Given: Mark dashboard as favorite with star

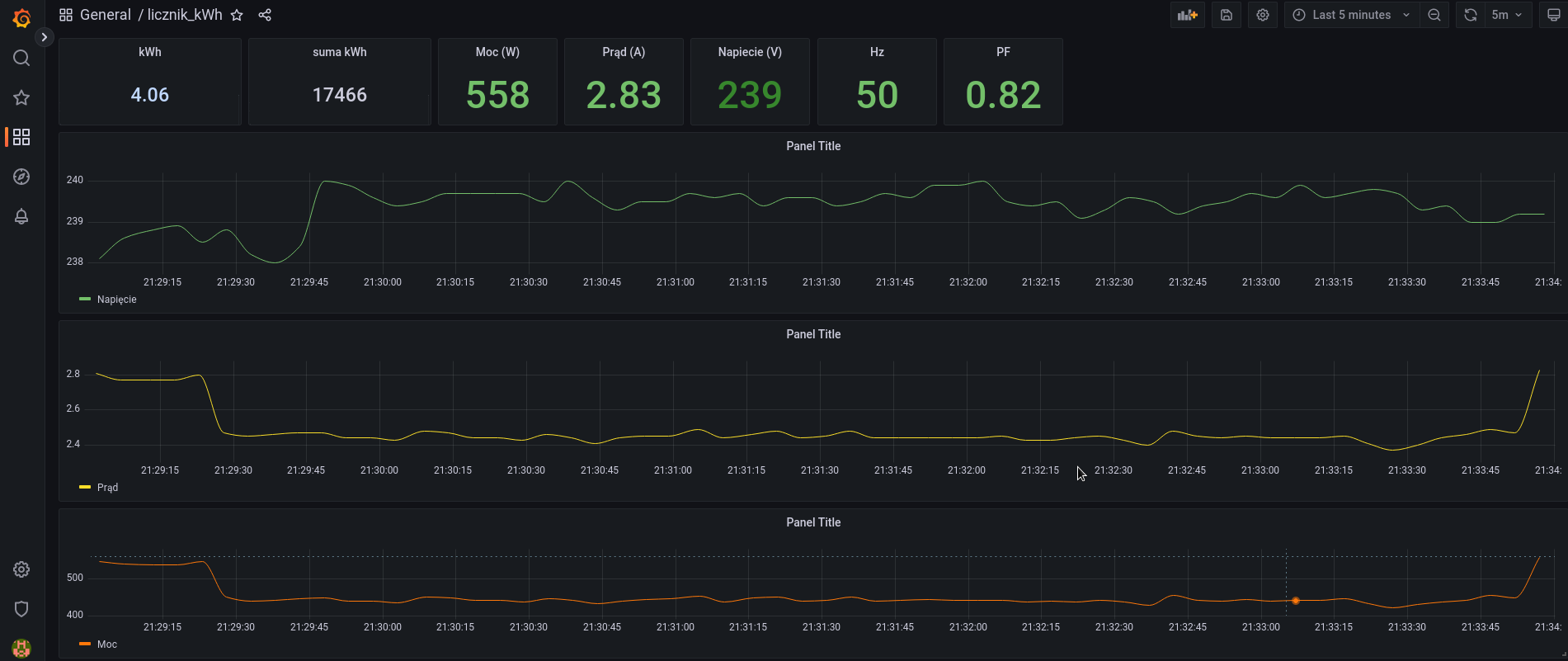Looking at the screenshot, I should 237,15.
